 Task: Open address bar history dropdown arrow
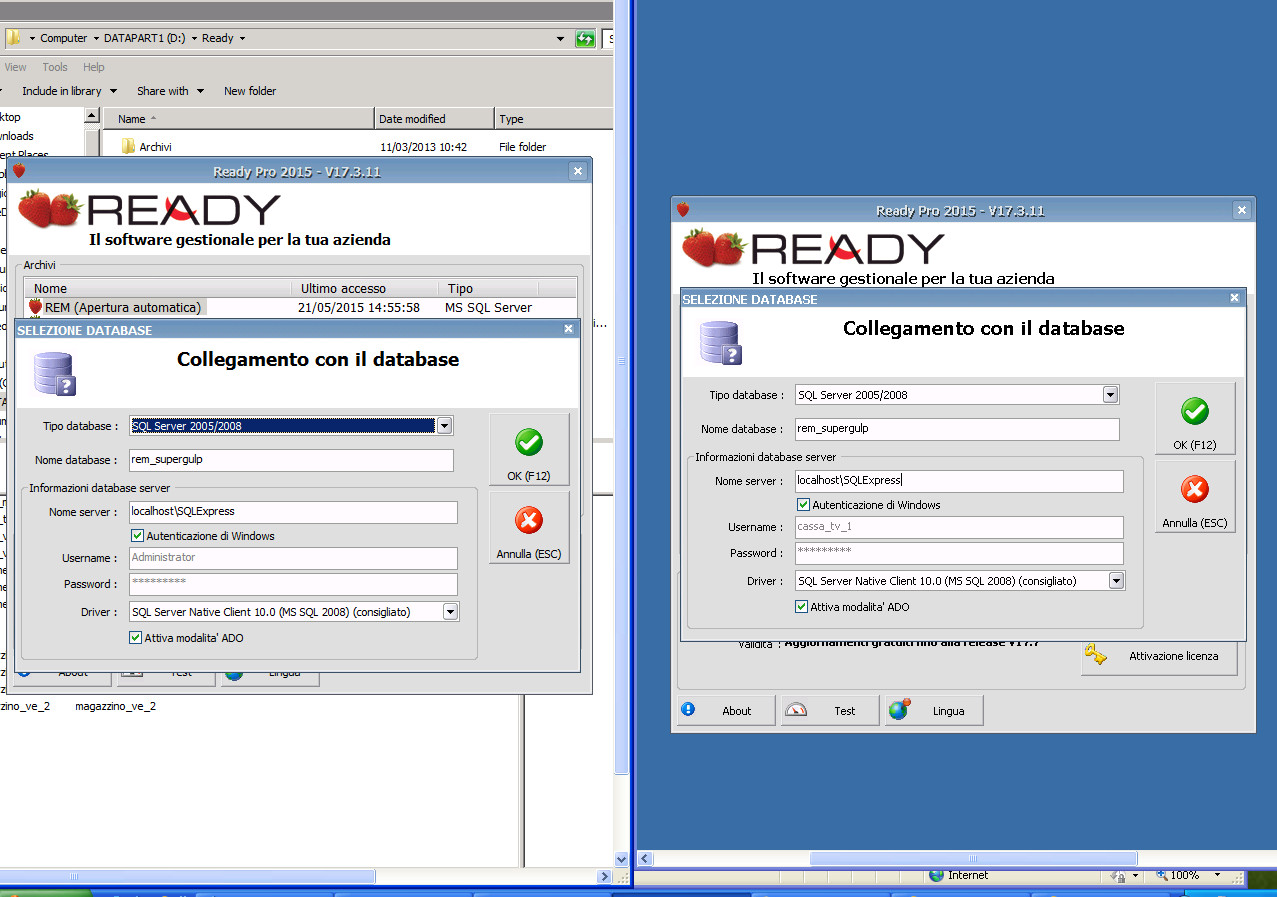(x=560, y=39)
